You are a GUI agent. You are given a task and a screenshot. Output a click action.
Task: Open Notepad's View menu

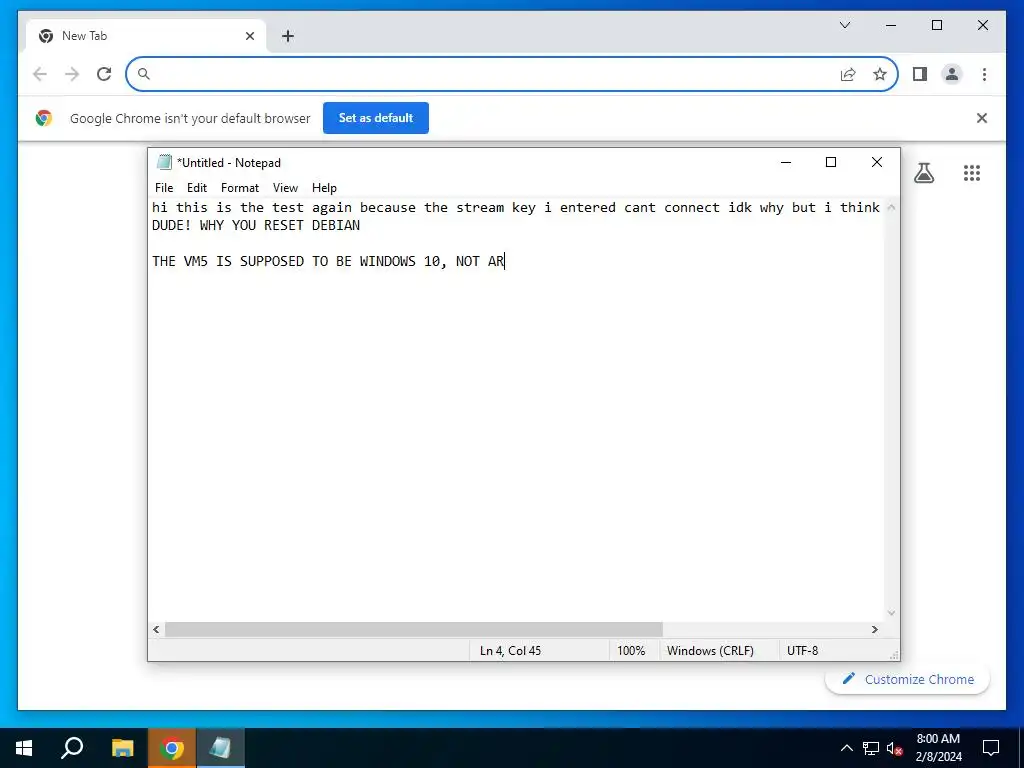(x=285, y=188)
